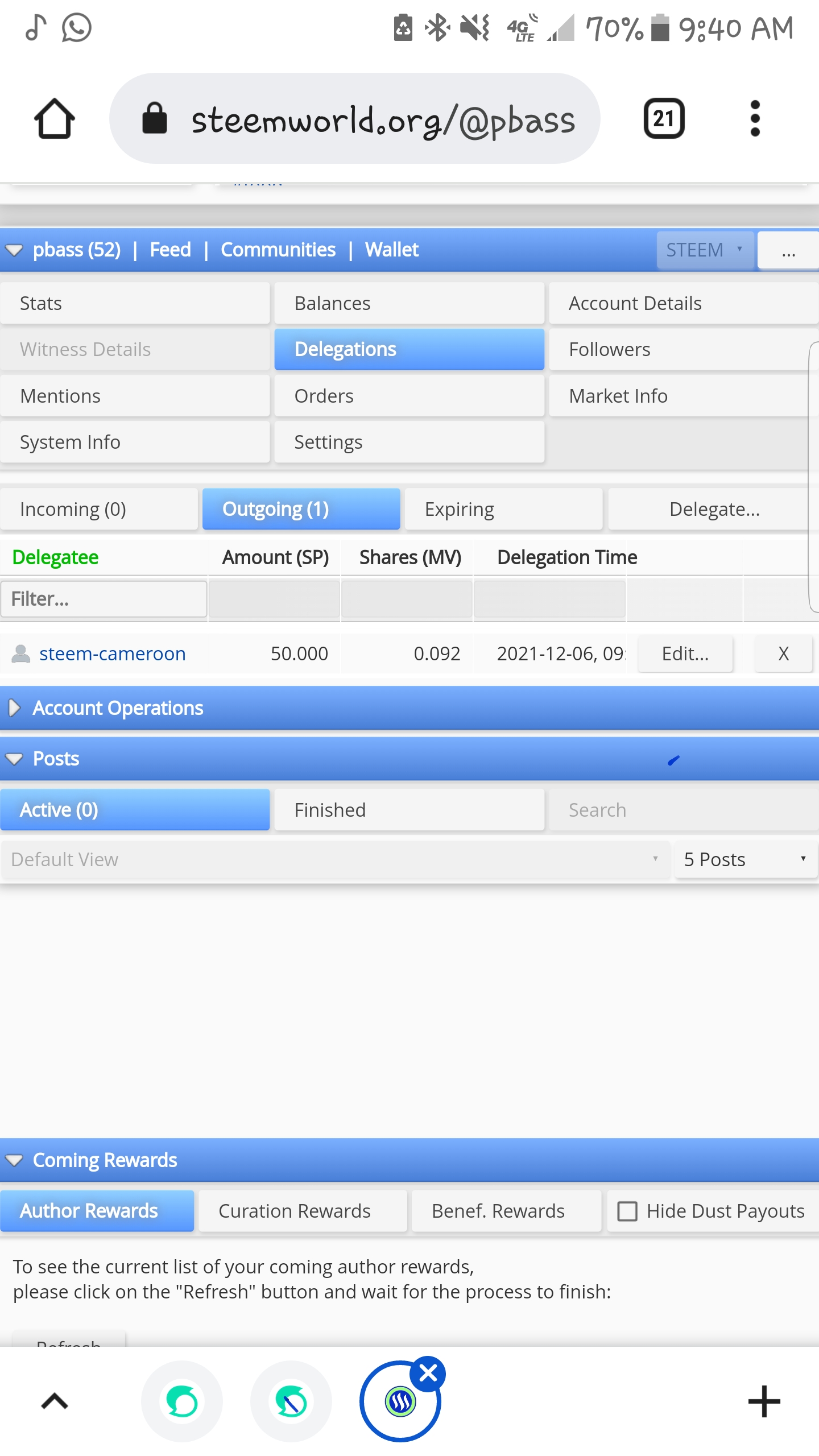
Task: Show Outgoing (1) delegations
Action: tap(301, 509)
